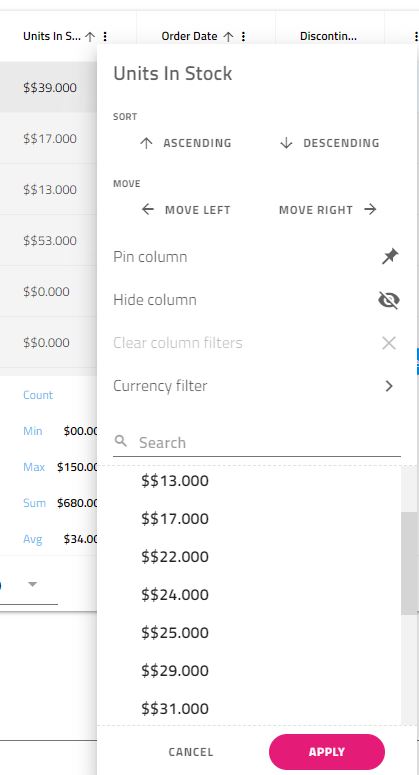
Task: Cancel the filter dialog
Action: coord(191,752)
